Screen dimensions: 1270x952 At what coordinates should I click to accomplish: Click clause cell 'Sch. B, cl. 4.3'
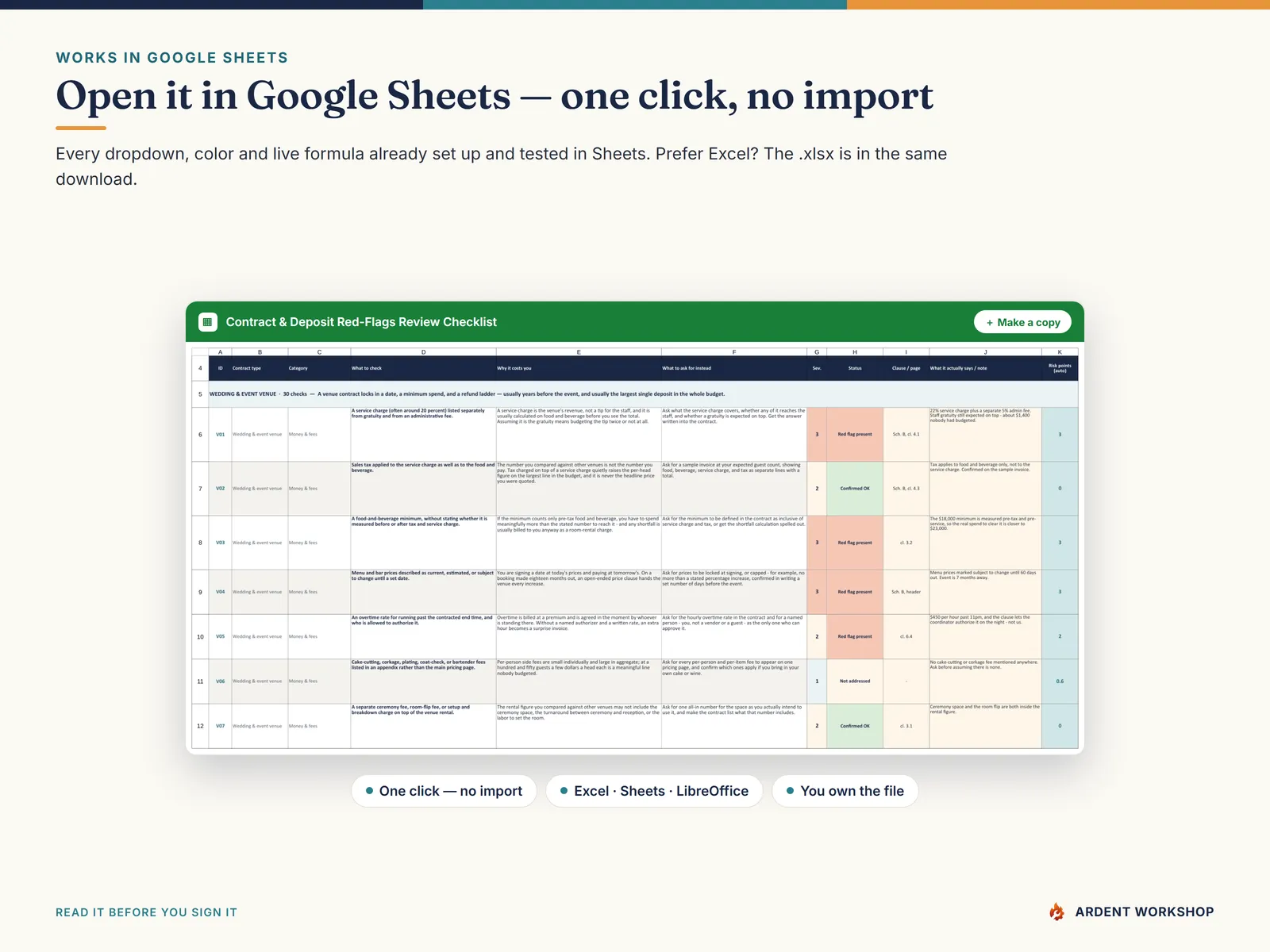click(906, 489)
